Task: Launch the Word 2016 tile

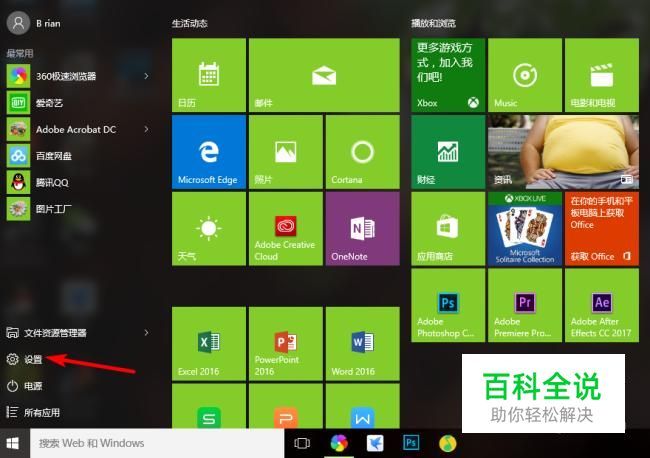Action: pos(363,344)
